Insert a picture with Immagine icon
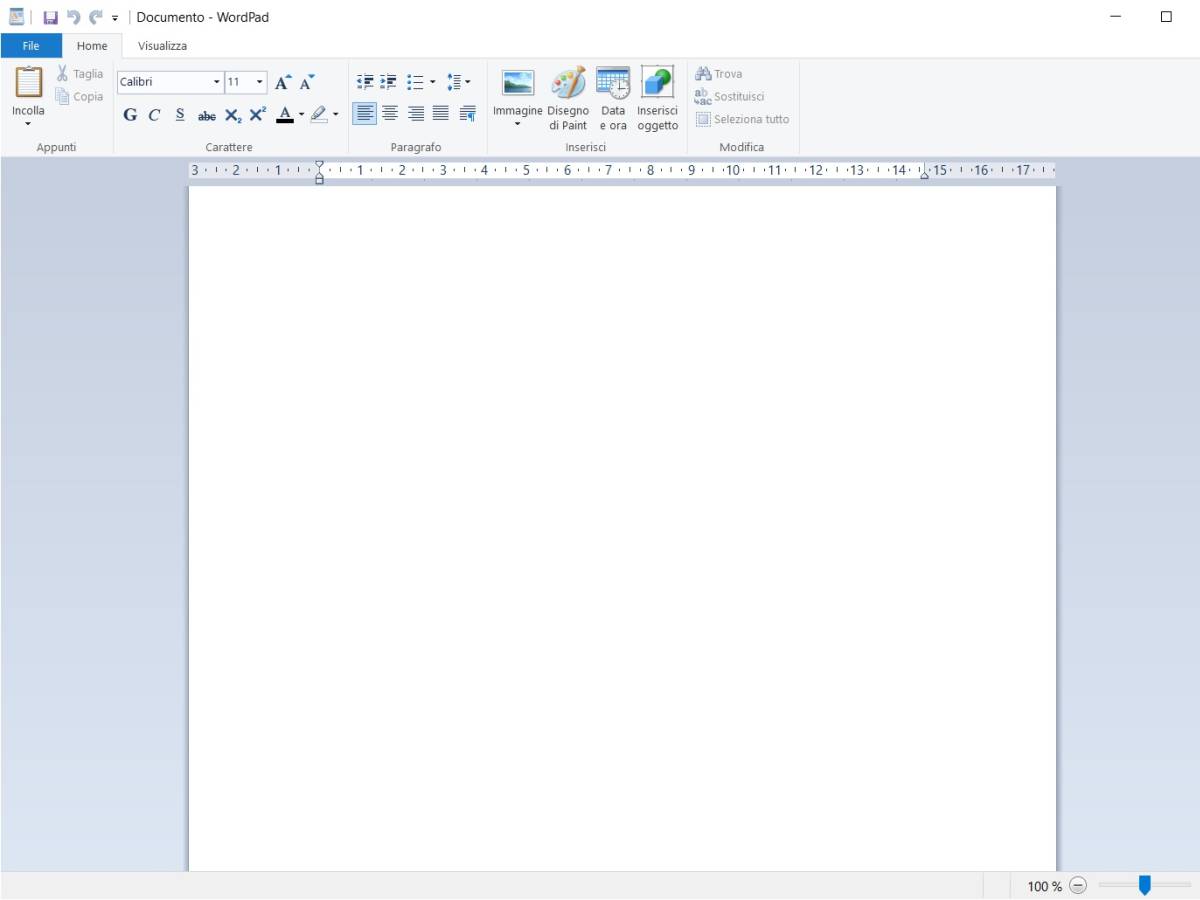Screen dimensions: 1200x900 click(518, 83)
